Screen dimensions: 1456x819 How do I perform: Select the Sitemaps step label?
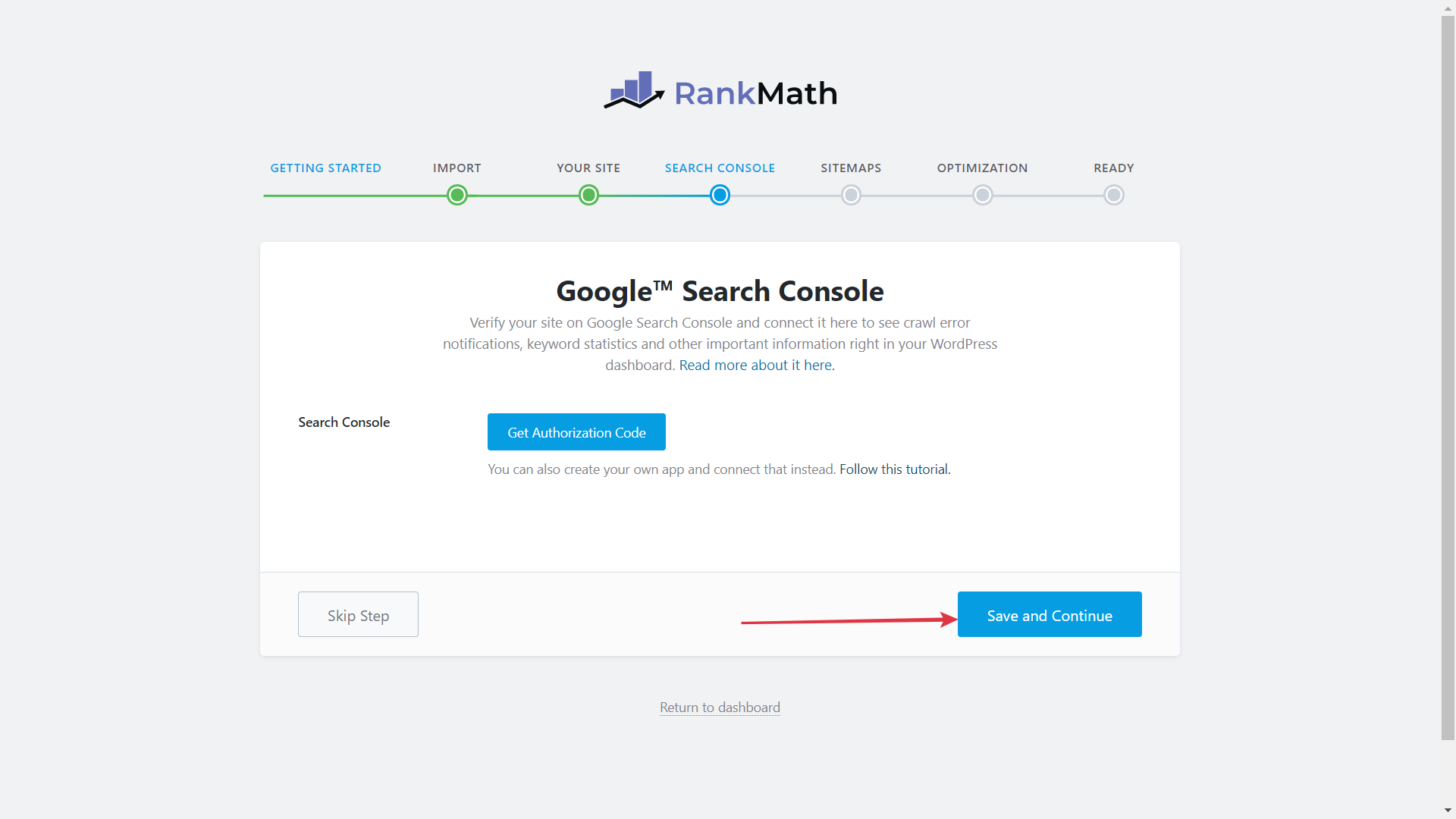point(851,168)
